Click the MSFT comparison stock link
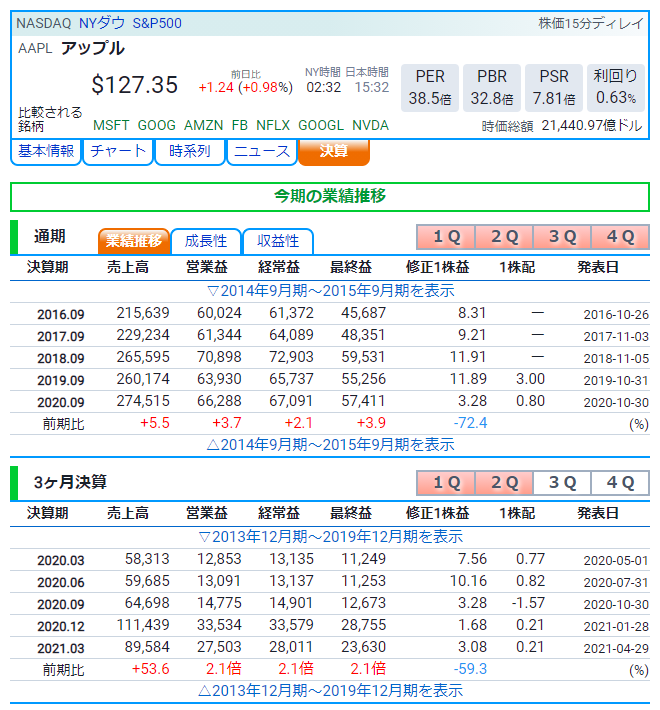The width and height of the screenshot is (660, 710). pyautogui.click(x=111, y=125)
